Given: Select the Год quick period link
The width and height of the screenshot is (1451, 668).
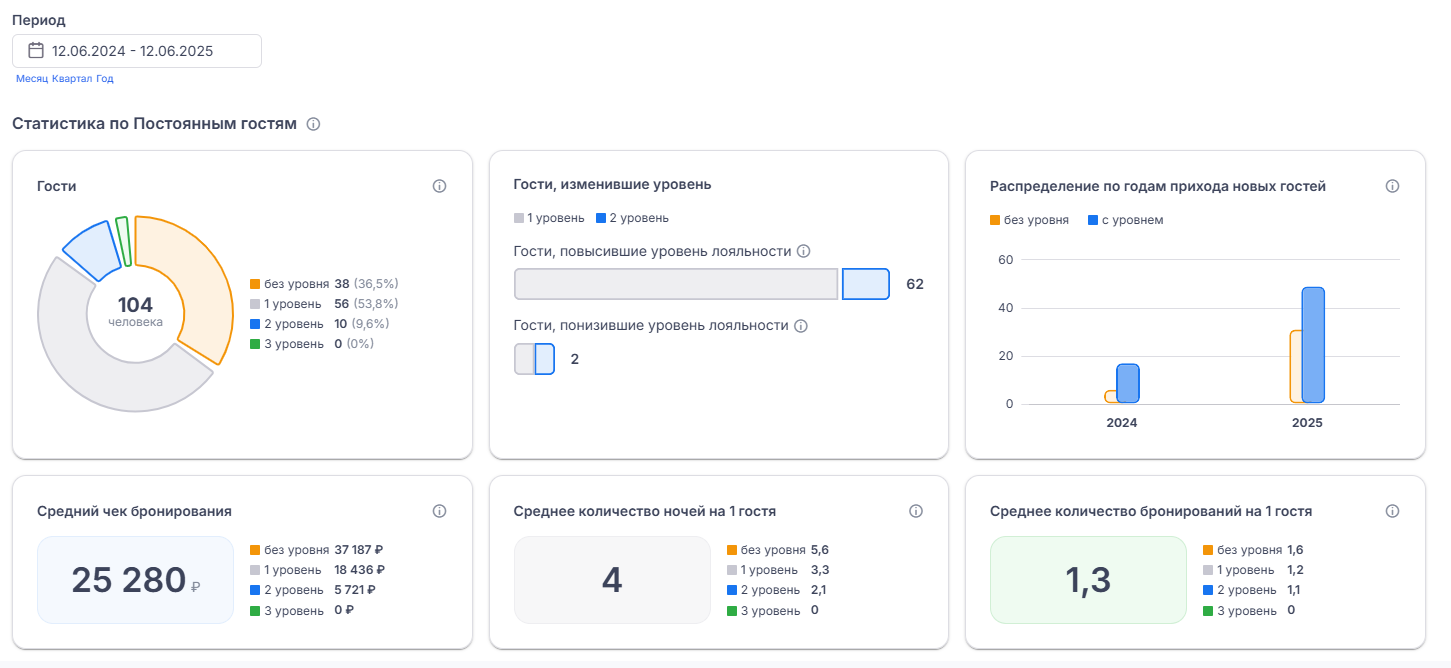Looking at the screenshot, I should [x=105, y=79].
